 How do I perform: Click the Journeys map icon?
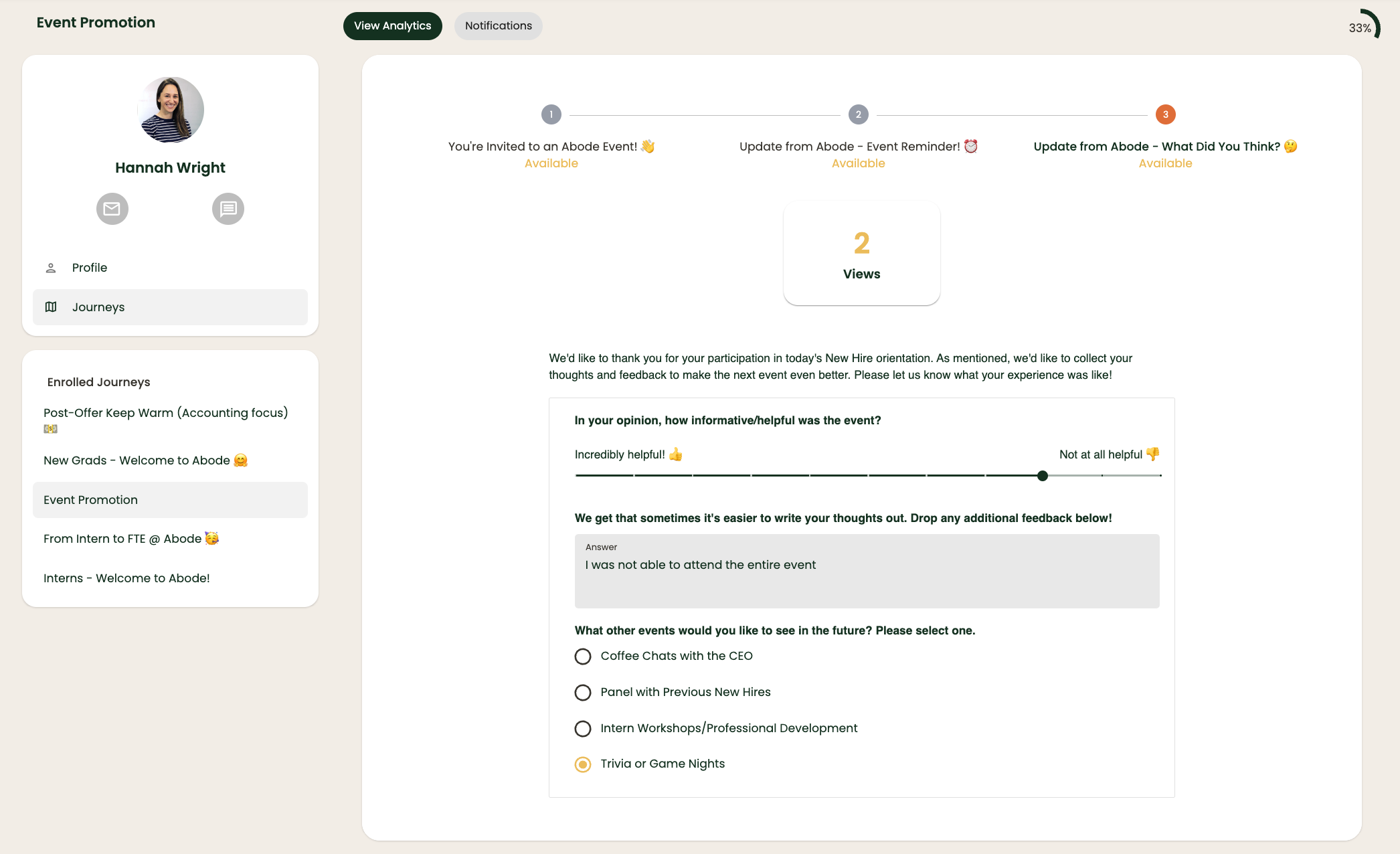click(51, 307)
